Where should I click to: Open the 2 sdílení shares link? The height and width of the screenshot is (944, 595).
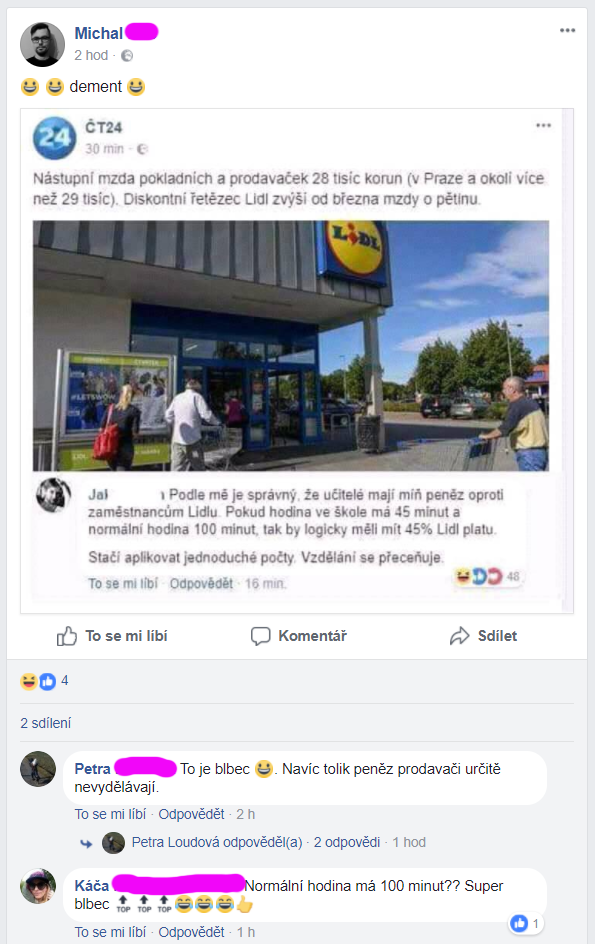(46, 723)
